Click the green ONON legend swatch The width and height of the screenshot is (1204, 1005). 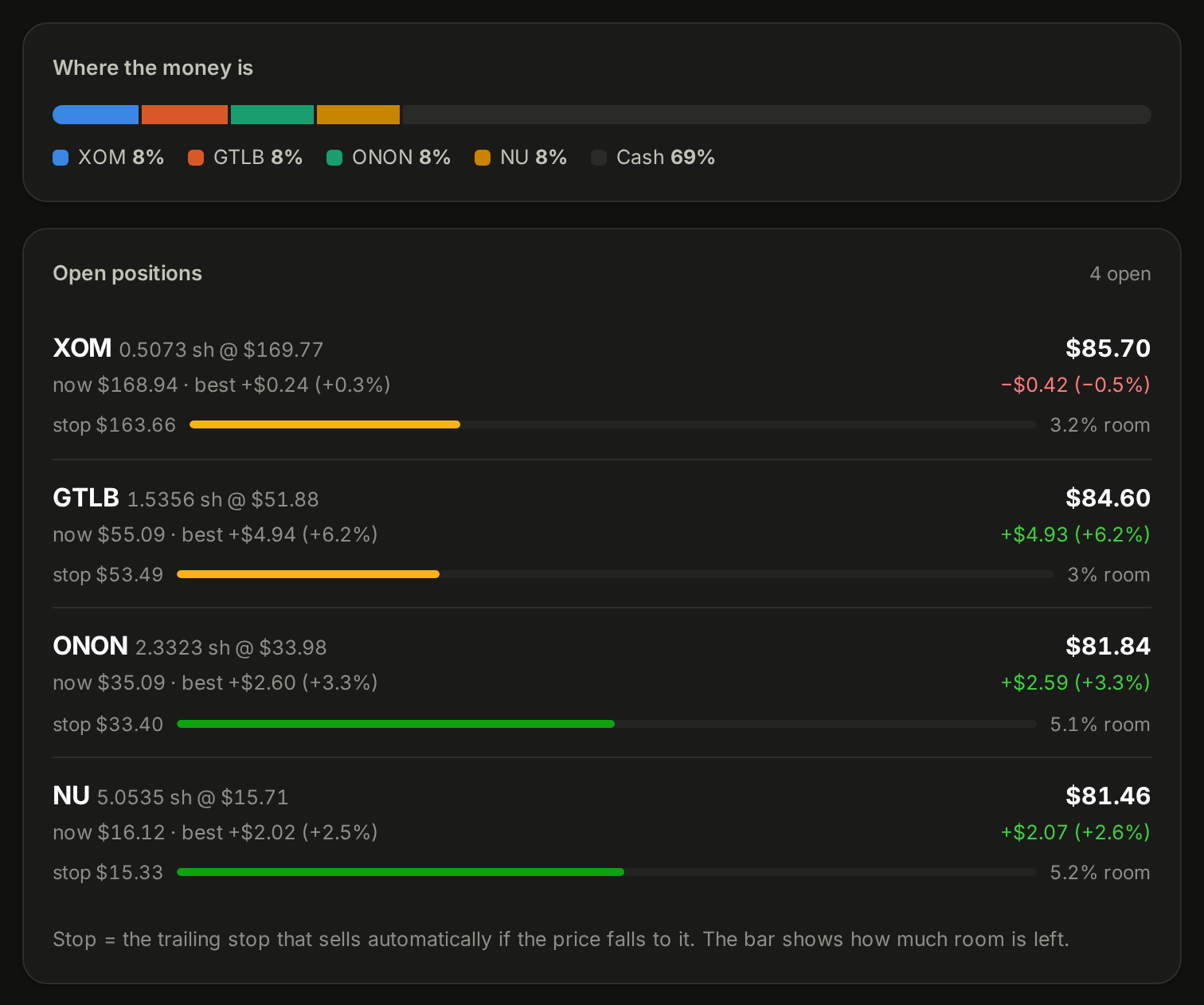pyautogui.click(x=334, y=158)
